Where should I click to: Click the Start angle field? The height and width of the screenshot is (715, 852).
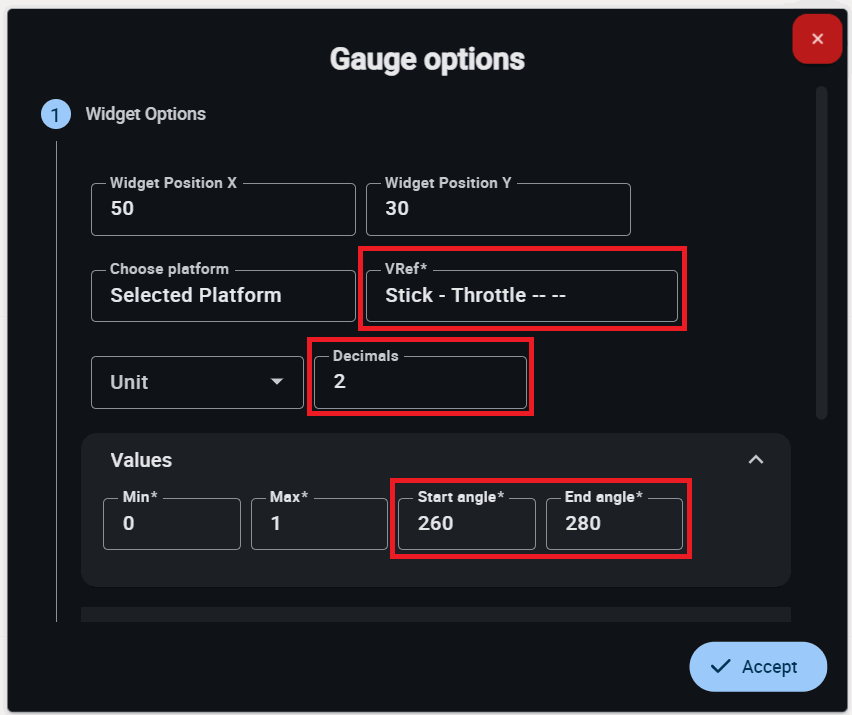(466, 523)
